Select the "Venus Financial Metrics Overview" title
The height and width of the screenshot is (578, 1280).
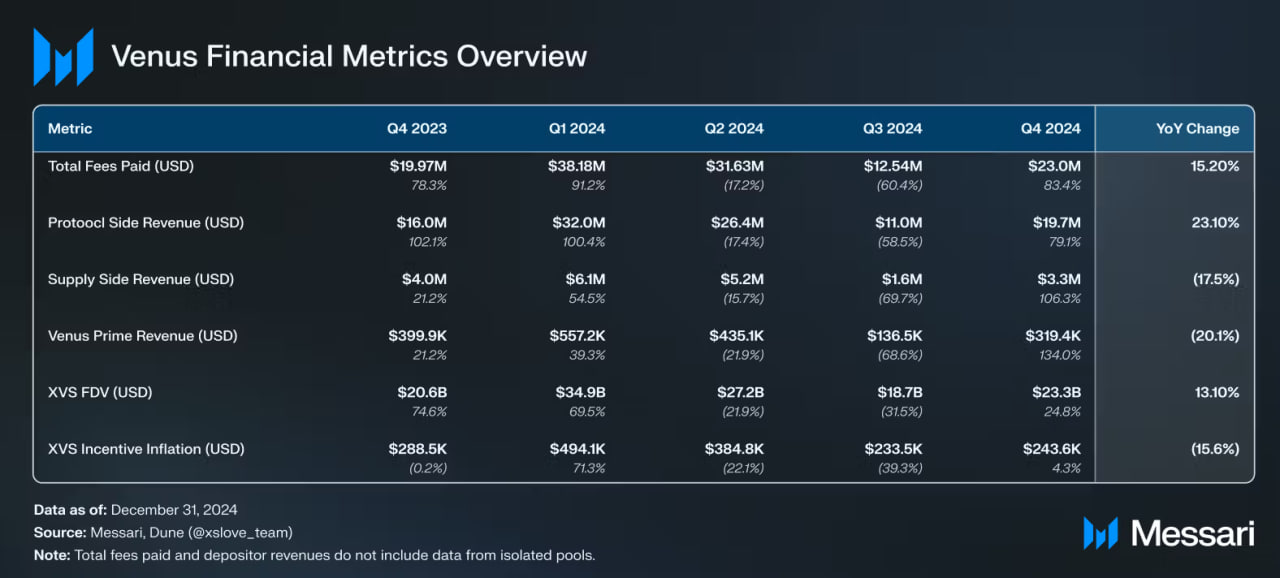pyautogui.click(x=349, y=56)
